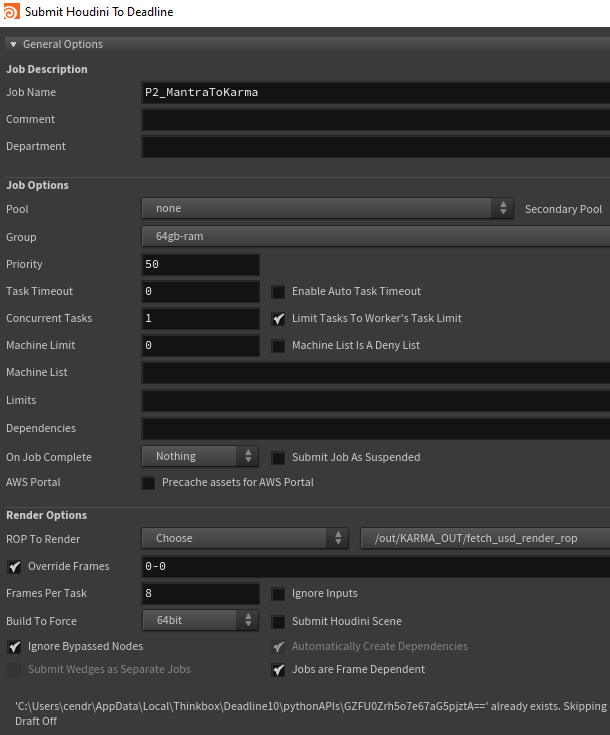Check the Ignore Inputs checkbox
This screenshot has height=735, width=610.
(x=278, y=594)
